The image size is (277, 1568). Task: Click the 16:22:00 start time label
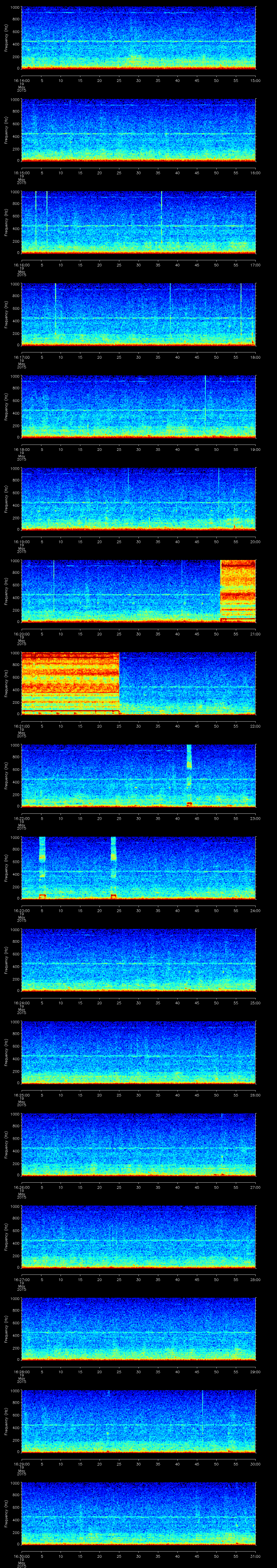[21, 818]
